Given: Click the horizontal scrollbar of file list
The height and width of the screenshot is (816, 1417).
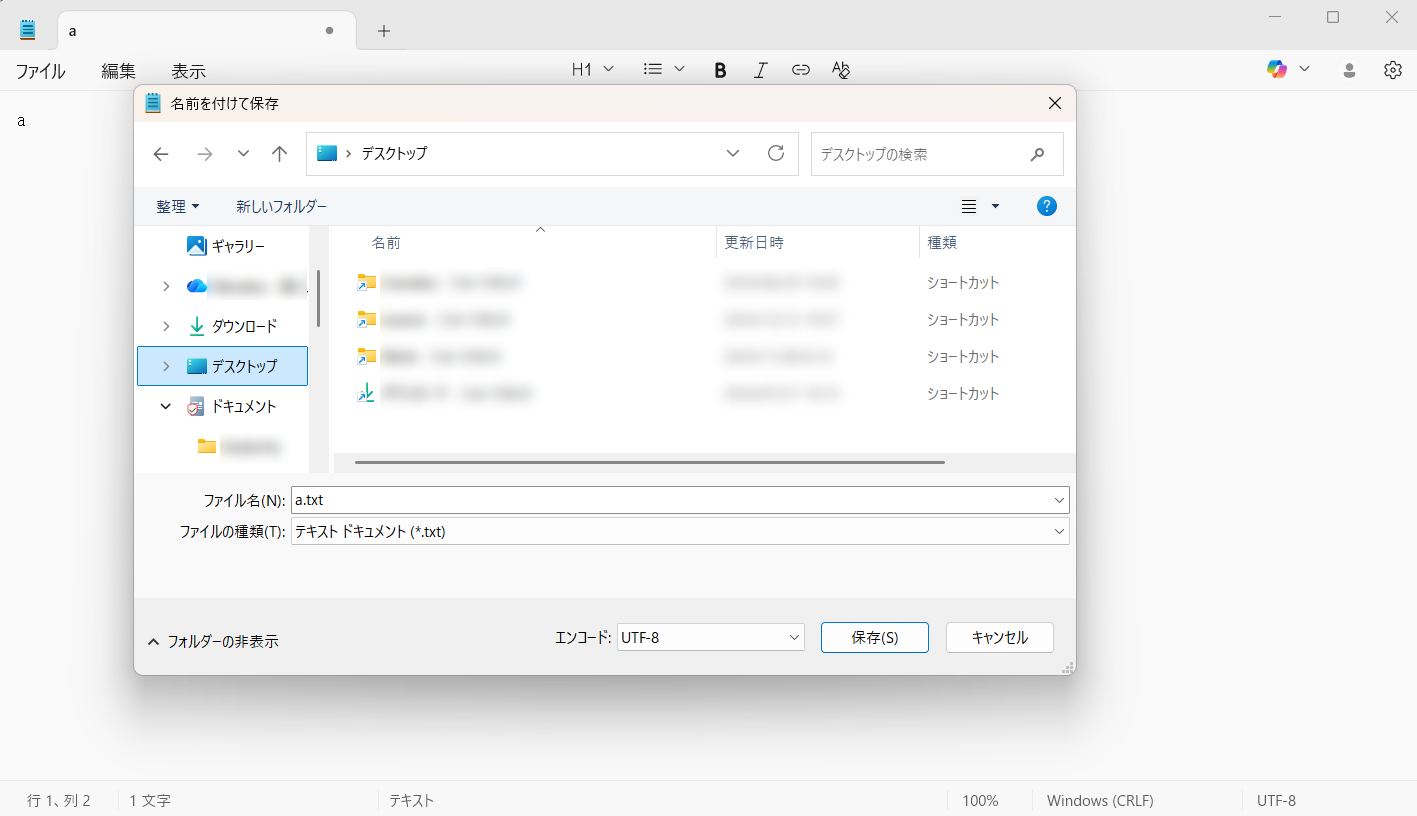Looking at the screenshot, I should tap(650, 462).
